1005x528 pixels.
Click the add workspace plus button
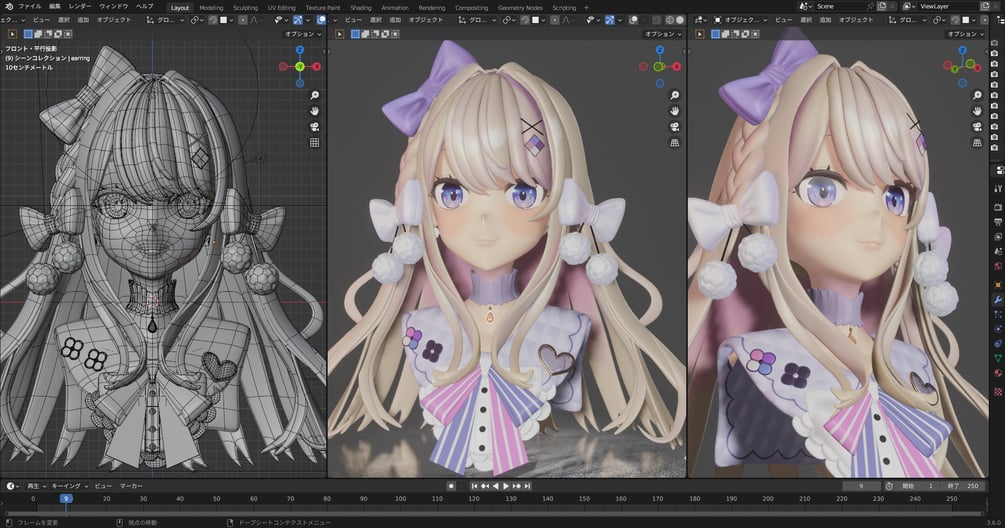586,8
